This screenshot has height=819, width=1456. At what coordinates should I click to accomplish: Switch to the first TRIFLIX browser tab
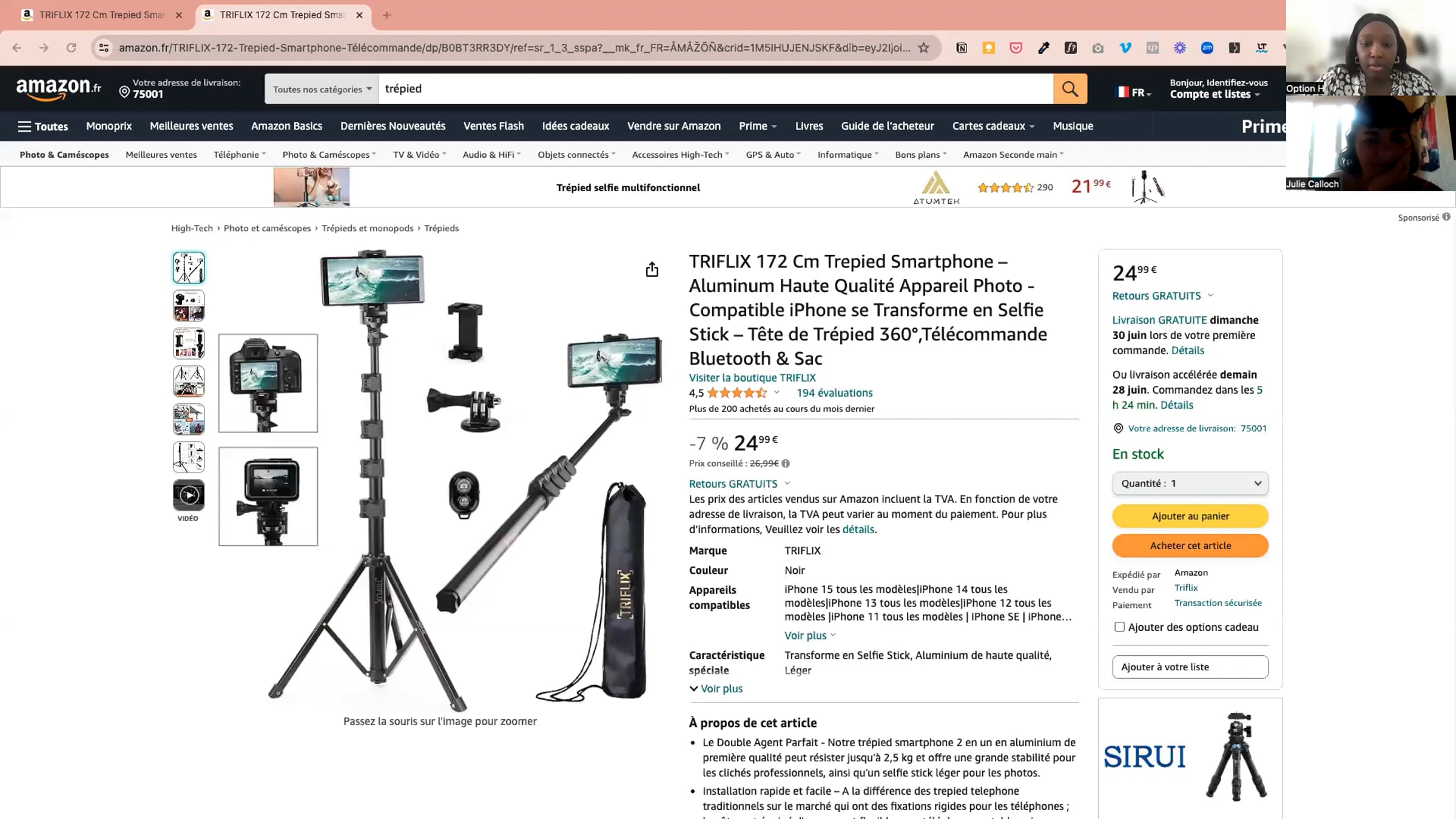101,15
